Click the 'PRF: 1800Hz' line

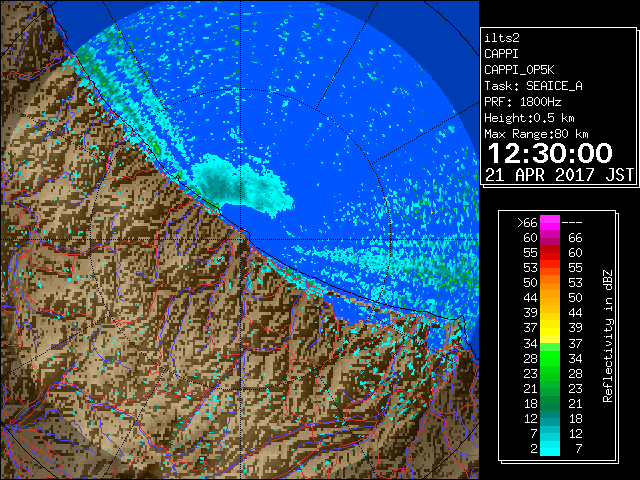point(523,102)
